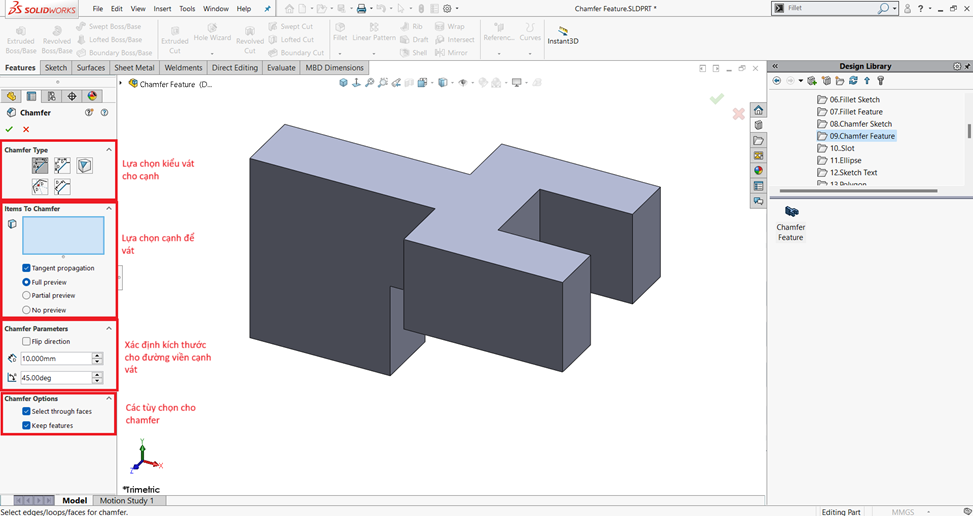Screen dimensions: 973x516
Task: Open the search type dropdown beside magnifier
Action: 895,9
